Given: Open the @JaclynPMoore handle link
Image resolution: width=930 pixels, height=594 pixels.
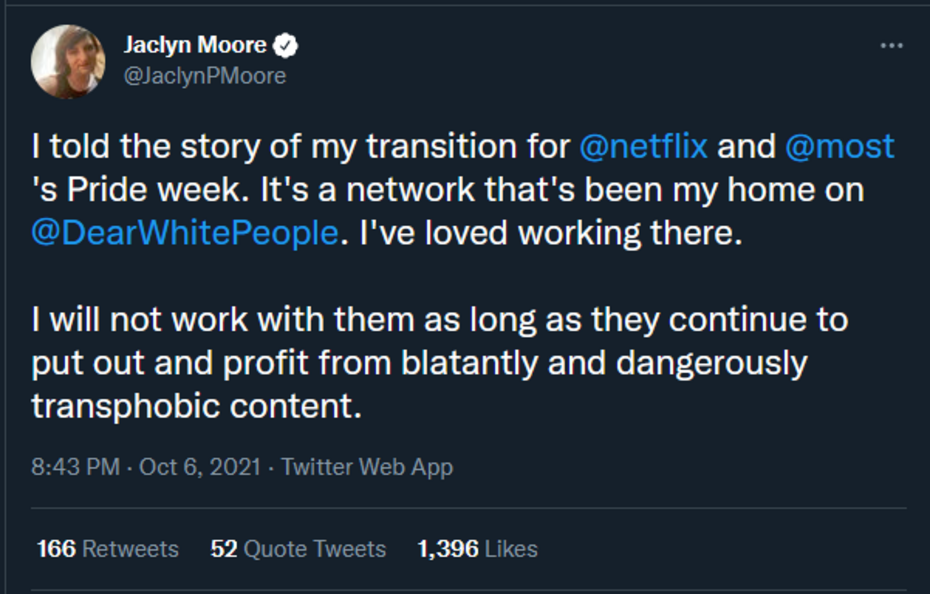Looking at the screenshot, I should 204,76.
